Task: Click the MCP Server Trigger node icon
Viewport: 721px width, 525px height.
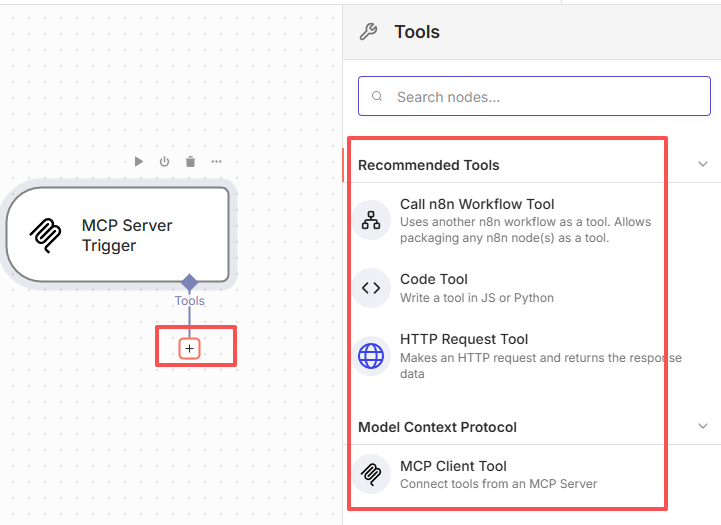Action: (45, 234)
